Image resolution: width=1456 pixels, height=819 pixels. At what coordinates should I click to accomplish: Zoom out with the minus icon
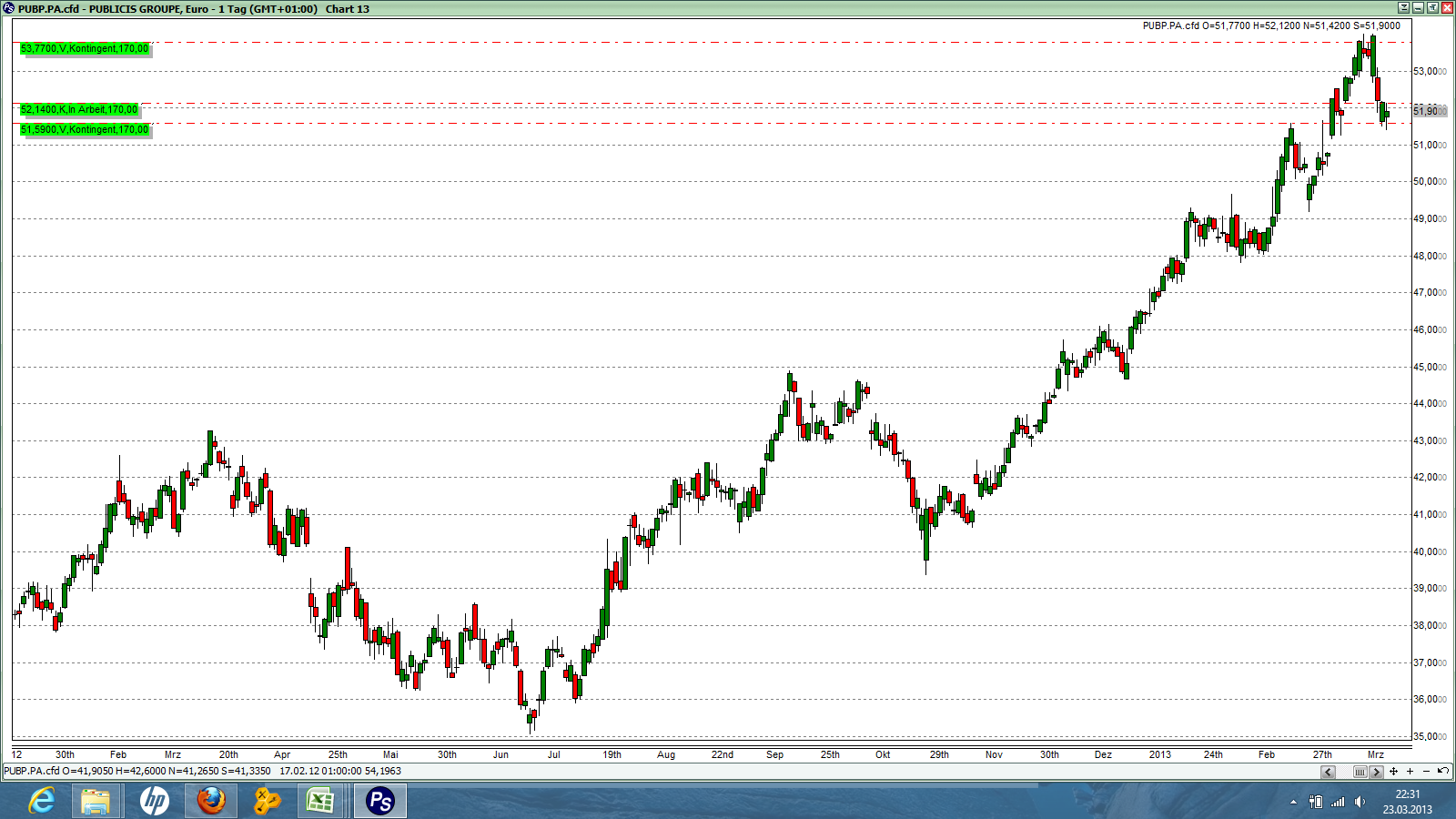1426,772
